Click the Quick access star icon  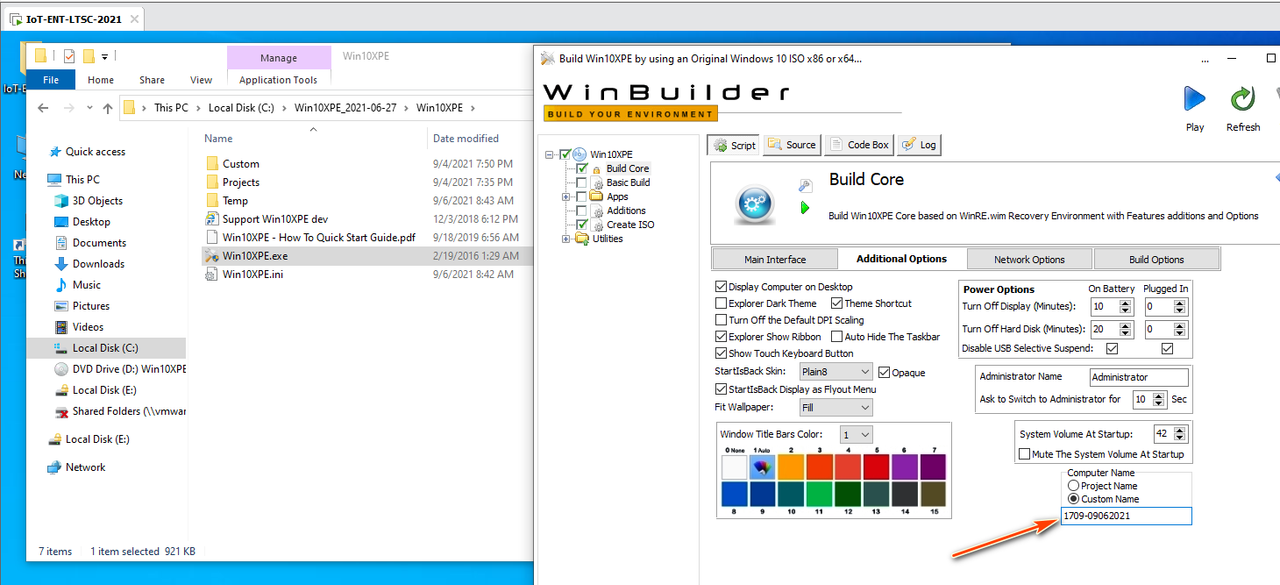click(55, 152)
